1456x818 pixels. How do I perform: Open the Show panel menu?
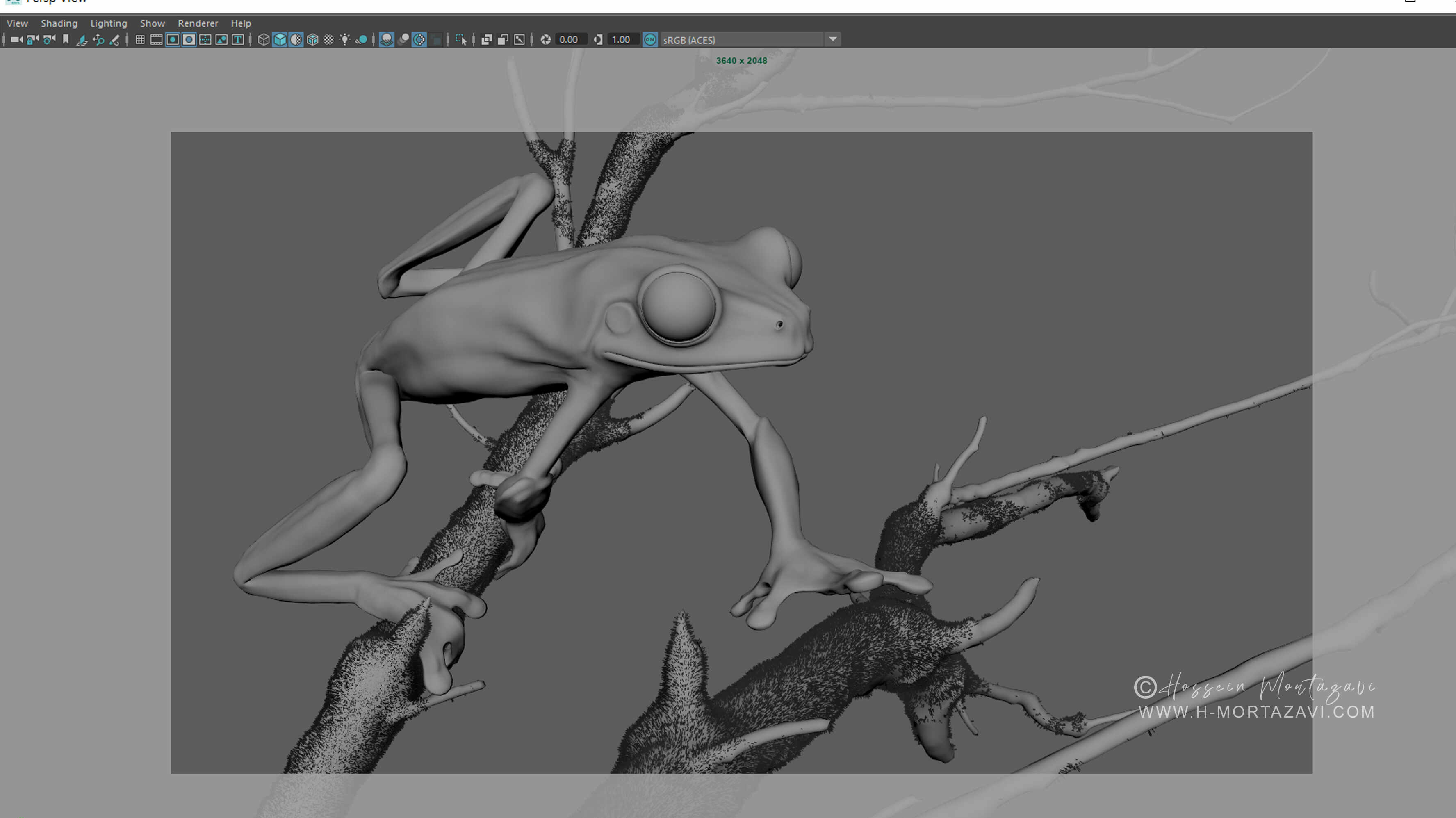(x=152, y=23)
